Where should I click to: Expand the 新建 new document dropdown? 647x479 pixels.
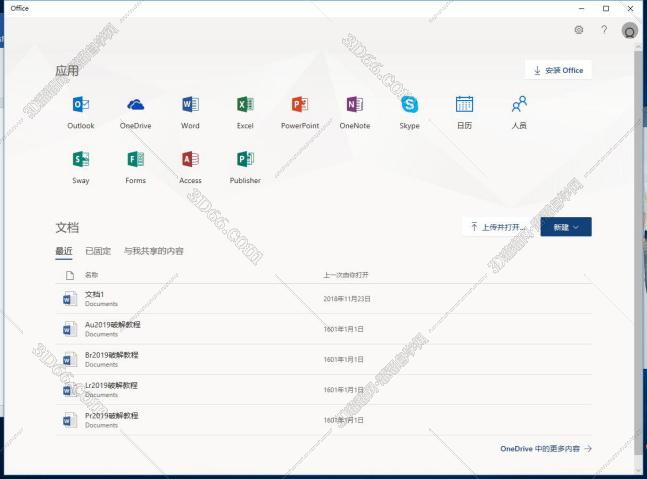(566, 227)
